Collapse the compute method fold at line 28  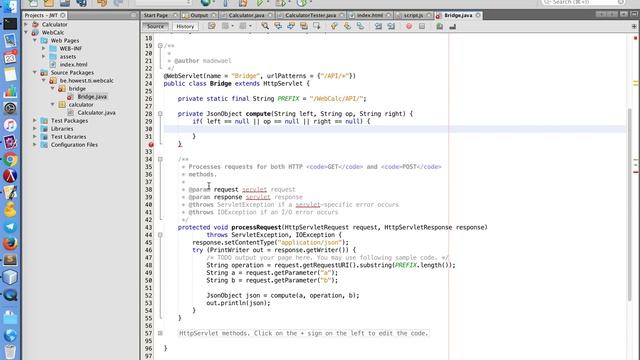coord(160,114)
